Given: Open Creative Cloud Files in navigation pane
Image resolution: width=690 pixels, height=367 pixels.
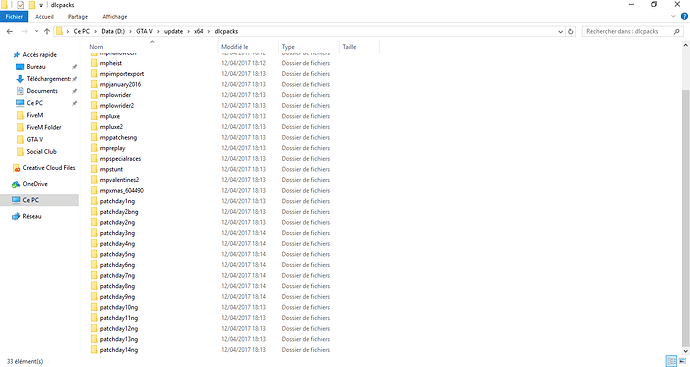Looking at the screenshot, I should pyautogui.click(x=49, y=168).
